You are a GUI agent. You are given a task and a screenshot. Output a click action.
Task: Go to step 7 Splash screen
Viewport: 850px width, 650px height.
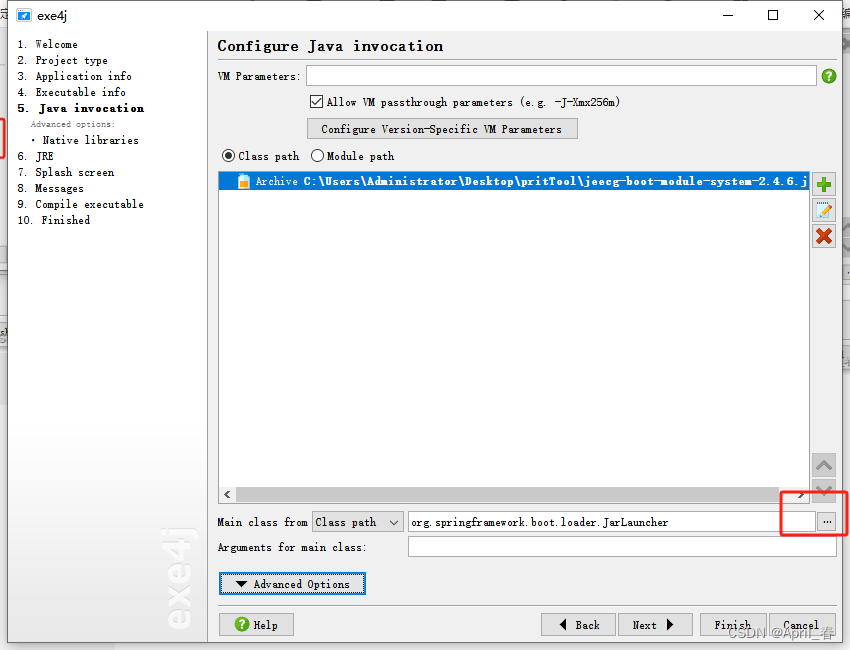66,172
